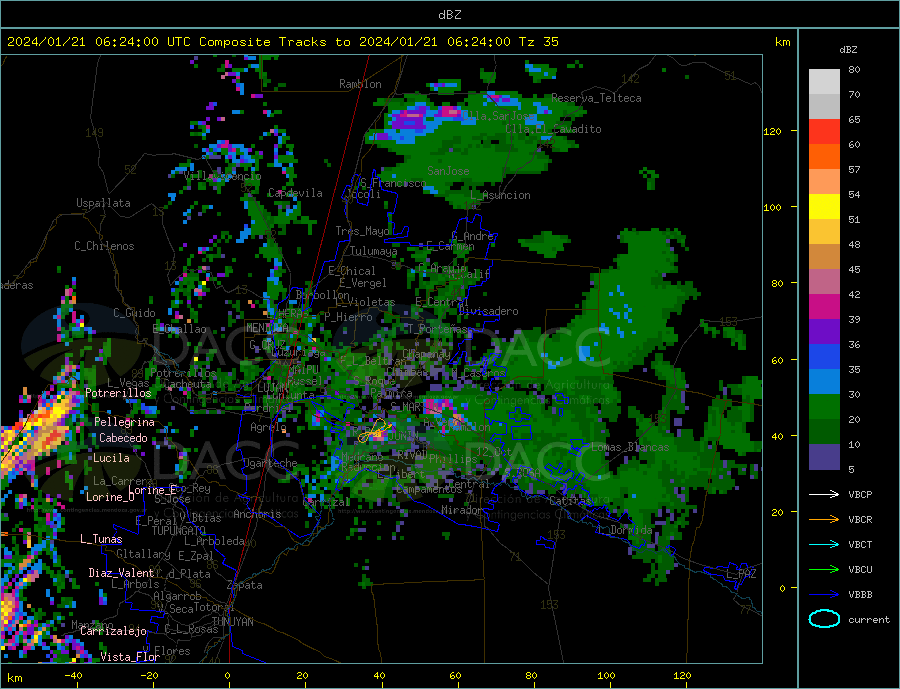Click the Zapata label
900x689 pixels.
[245, 585]
